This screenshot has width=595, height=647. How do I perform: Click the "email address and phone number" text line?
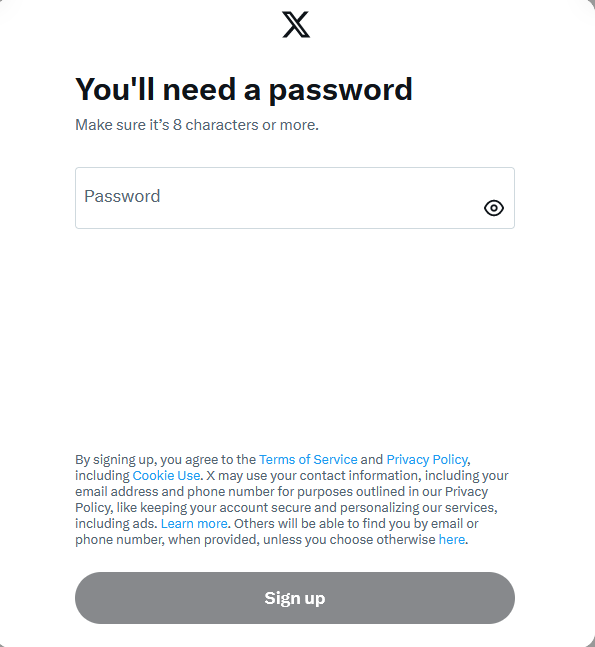281,491
